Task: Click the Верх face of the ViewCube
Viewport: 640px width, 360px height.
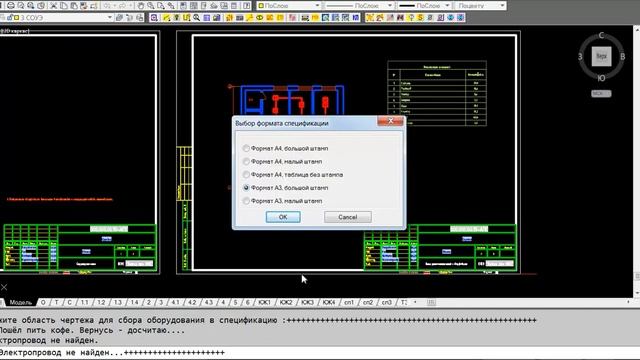Action: pyautogui.click(x=601, y=56)
